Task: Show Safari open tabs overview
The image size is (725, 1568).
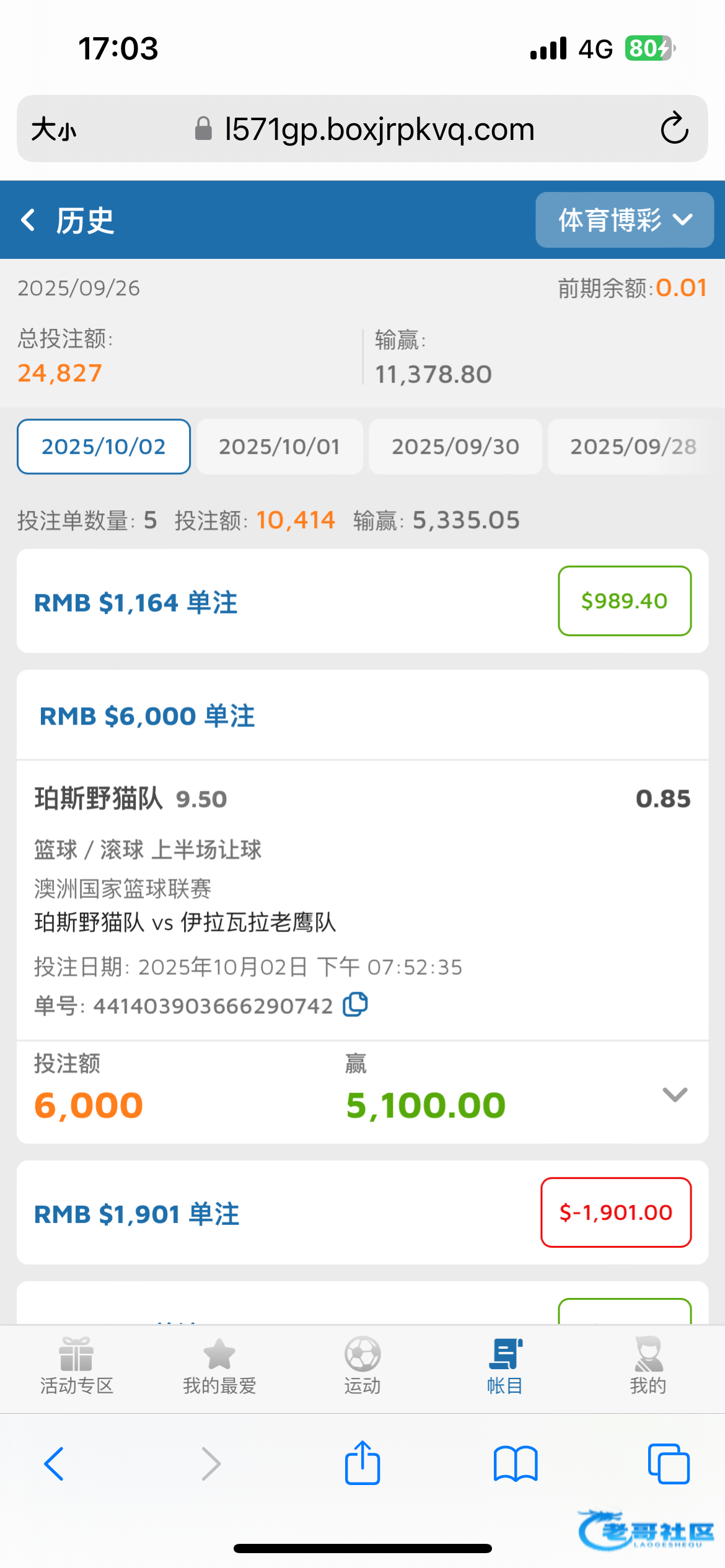Action: (668, 1464)
